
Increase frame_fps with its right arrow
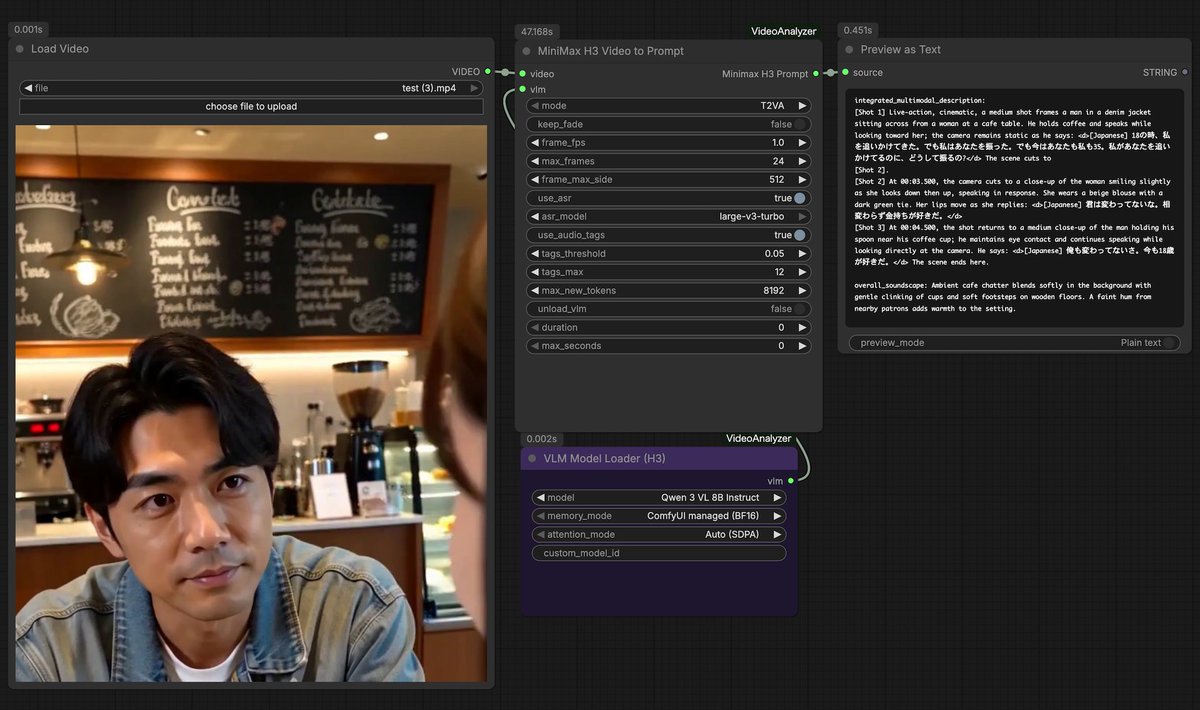coord(802,143)
